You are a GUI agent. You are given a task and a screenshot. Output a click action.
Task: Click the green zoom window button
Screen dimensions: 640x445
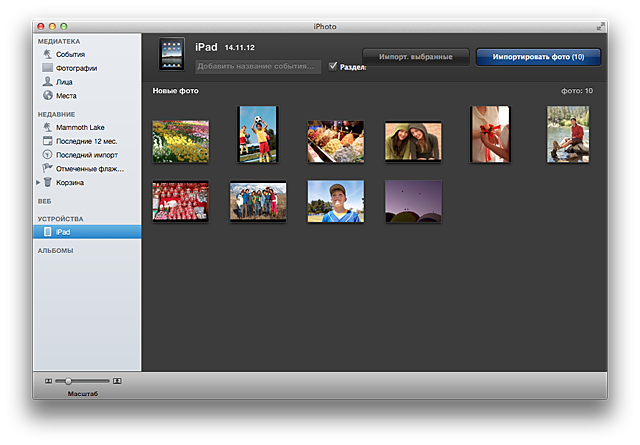pyautogui.click(x=64, y=26)
